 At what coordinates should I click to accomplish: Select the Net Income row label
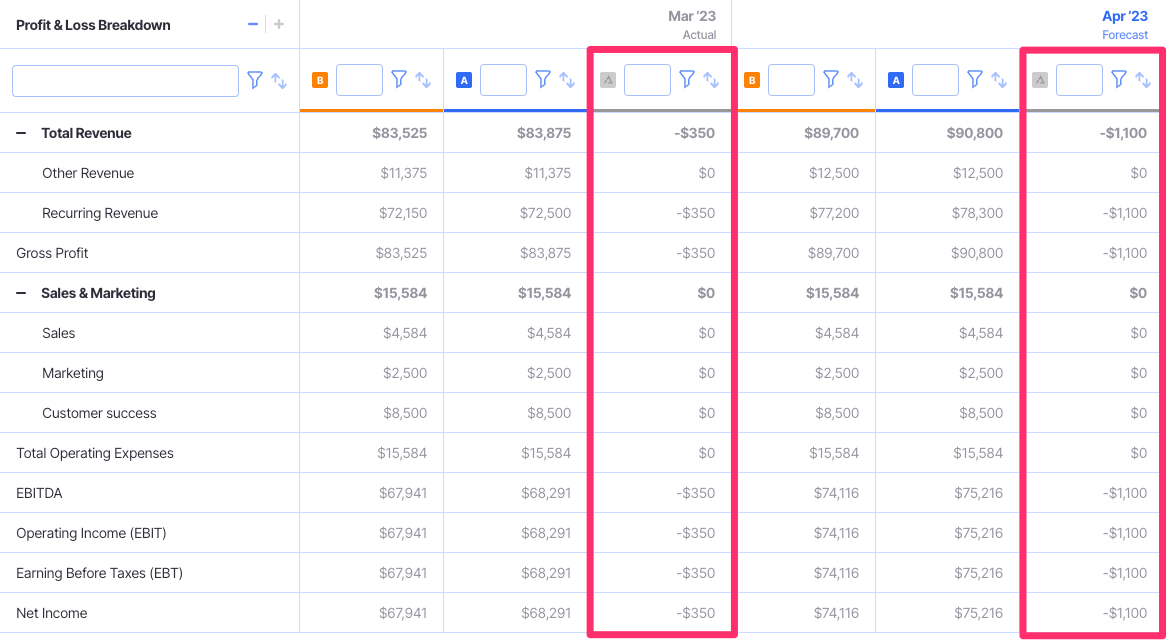(51, 612)
